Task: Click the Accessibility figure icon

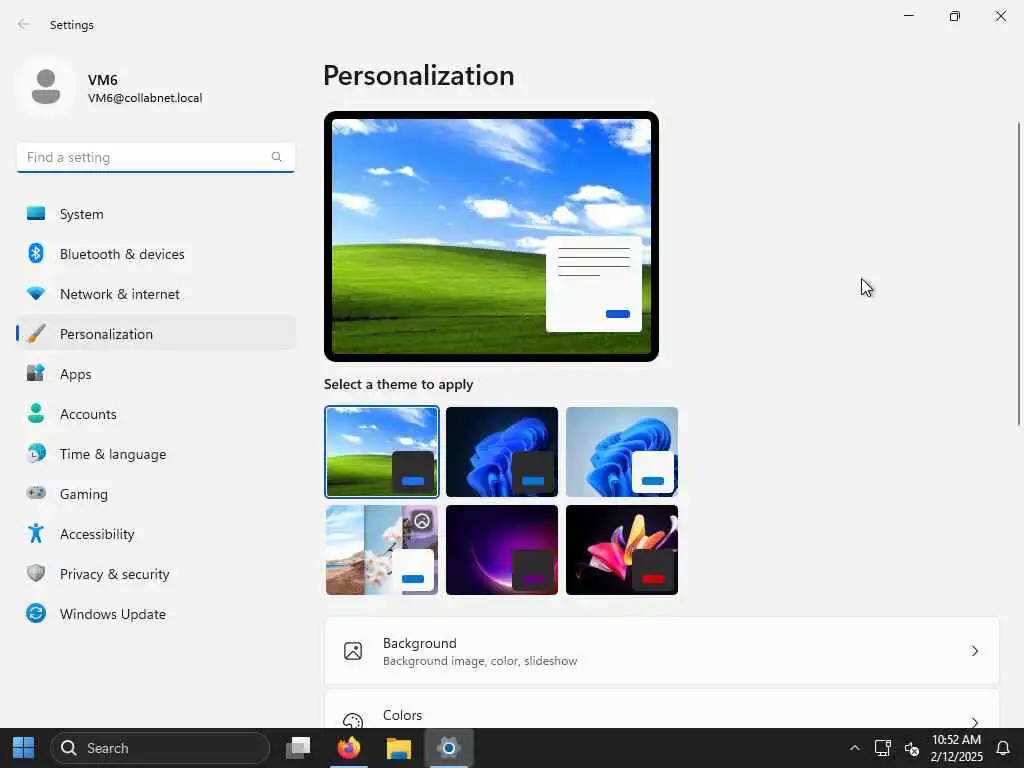Action: pyautogui.click(x=36, y=534)
